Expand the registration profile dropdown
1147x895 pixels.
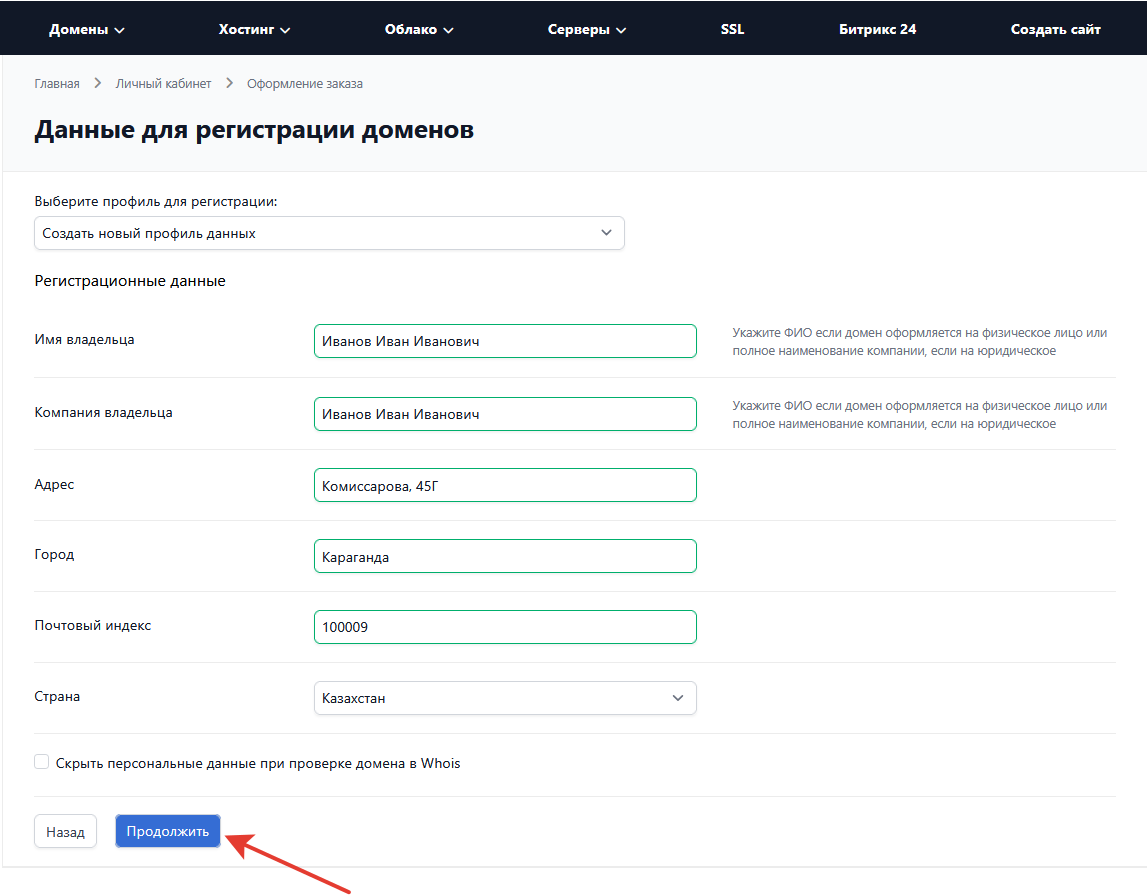click(x=329, y=233)
